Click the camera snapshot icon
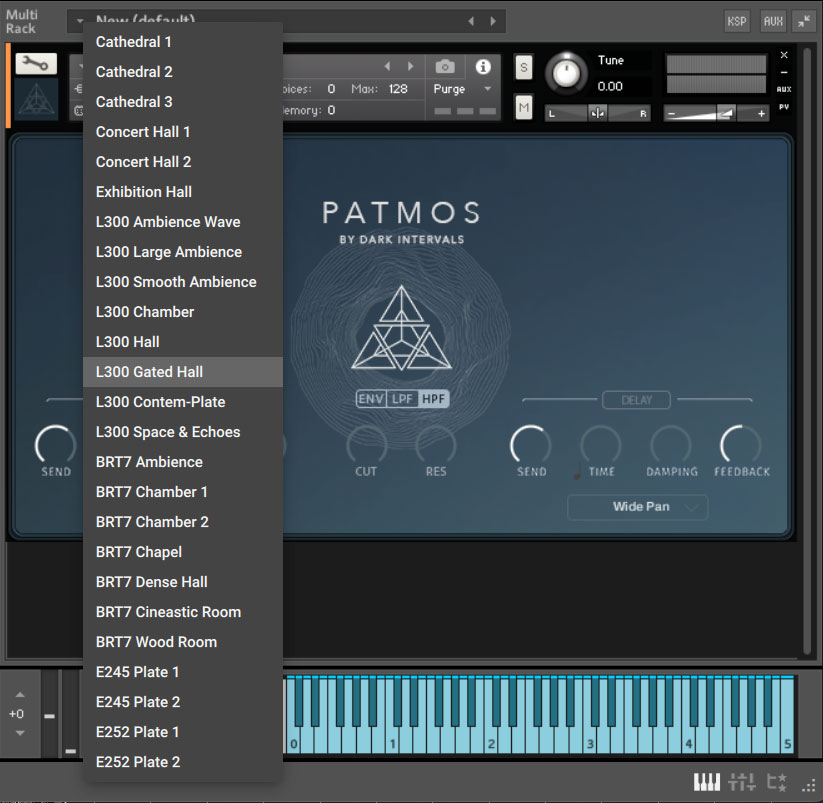 pyautogui.click(x=445, y=67)
